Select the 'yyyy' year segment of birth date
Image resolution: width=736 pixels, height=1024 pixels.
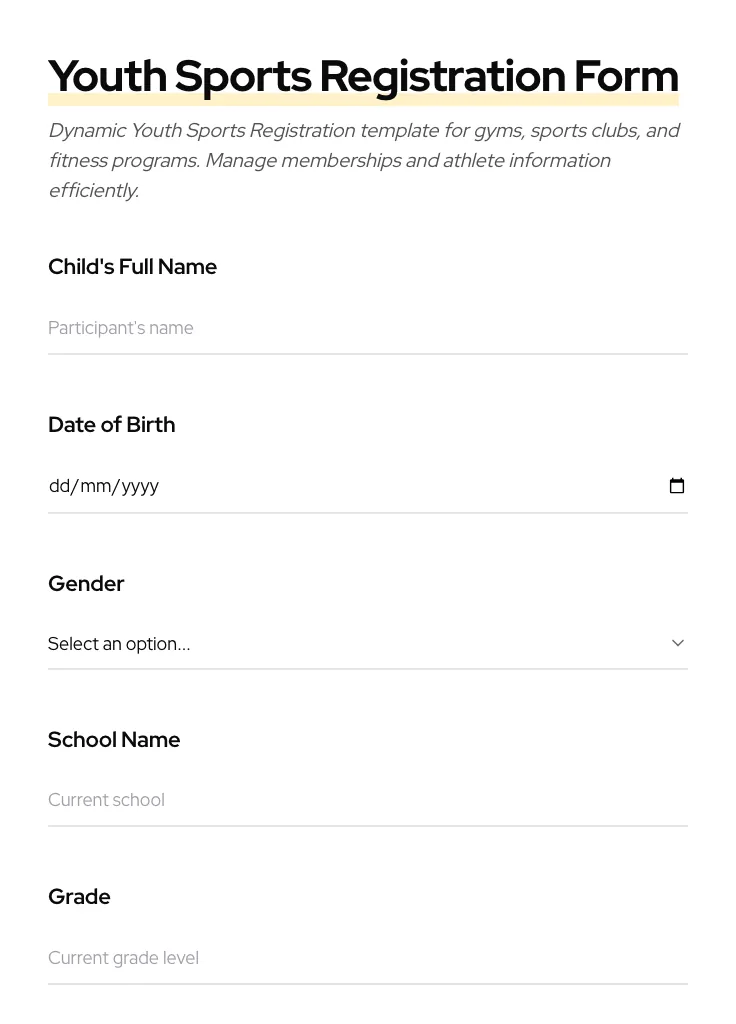(x=140, y=486)
